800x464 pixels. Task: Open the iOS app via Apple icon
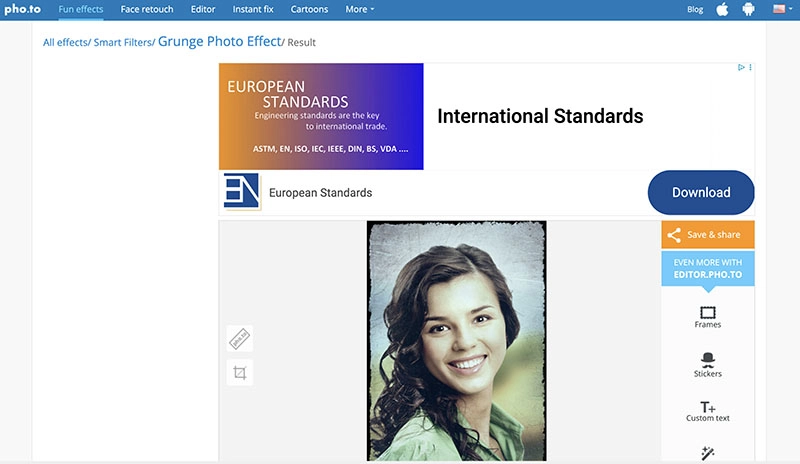[723, 10]
